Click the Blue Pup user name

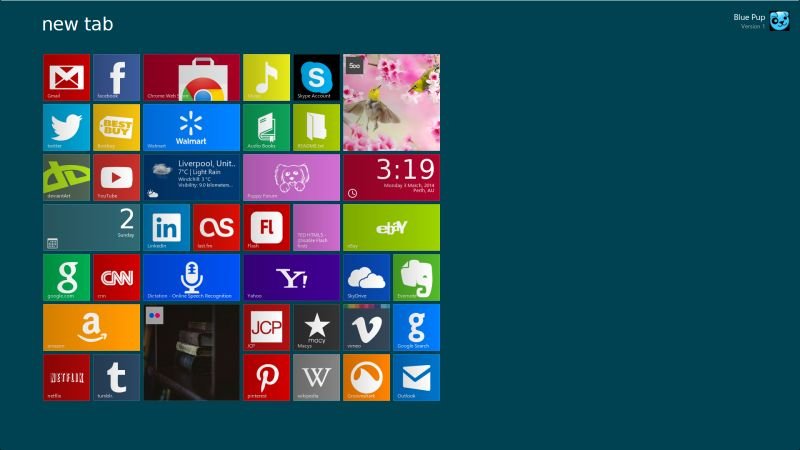point(749,17)
